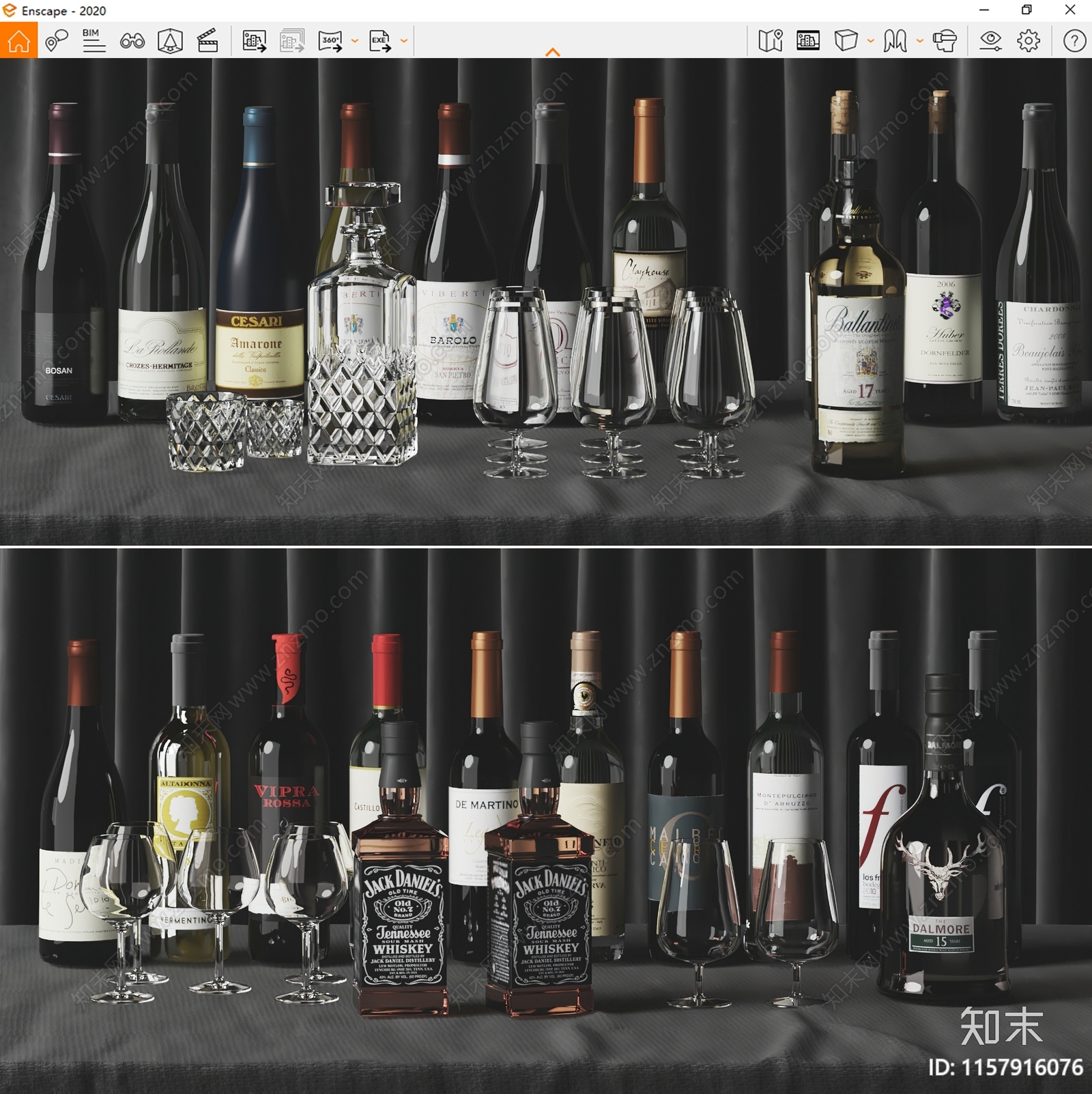
Task: Collapse toolbar using the orange chevron
Action: (x=553, y=53)
